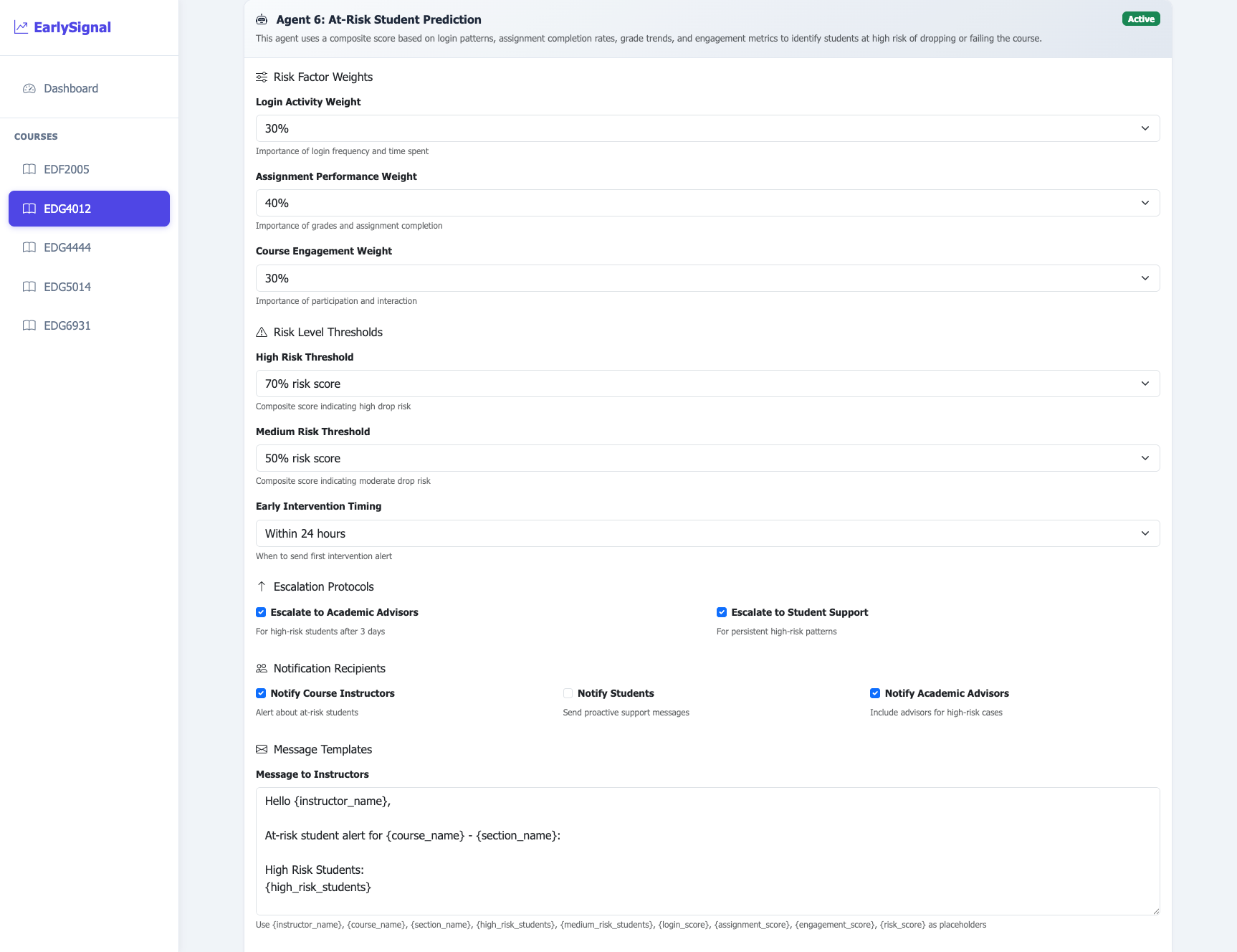The width and height of the screenshot is (1237, 952).
Task: Uncheck Escalate to Academic Advisors
Action: (x=261, y=612)
